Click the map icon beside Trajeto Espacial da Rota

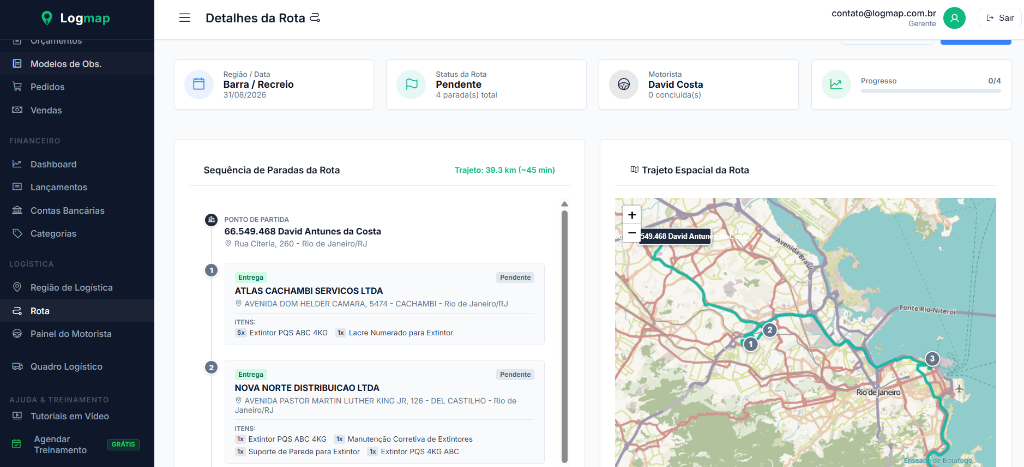[634, 170]
